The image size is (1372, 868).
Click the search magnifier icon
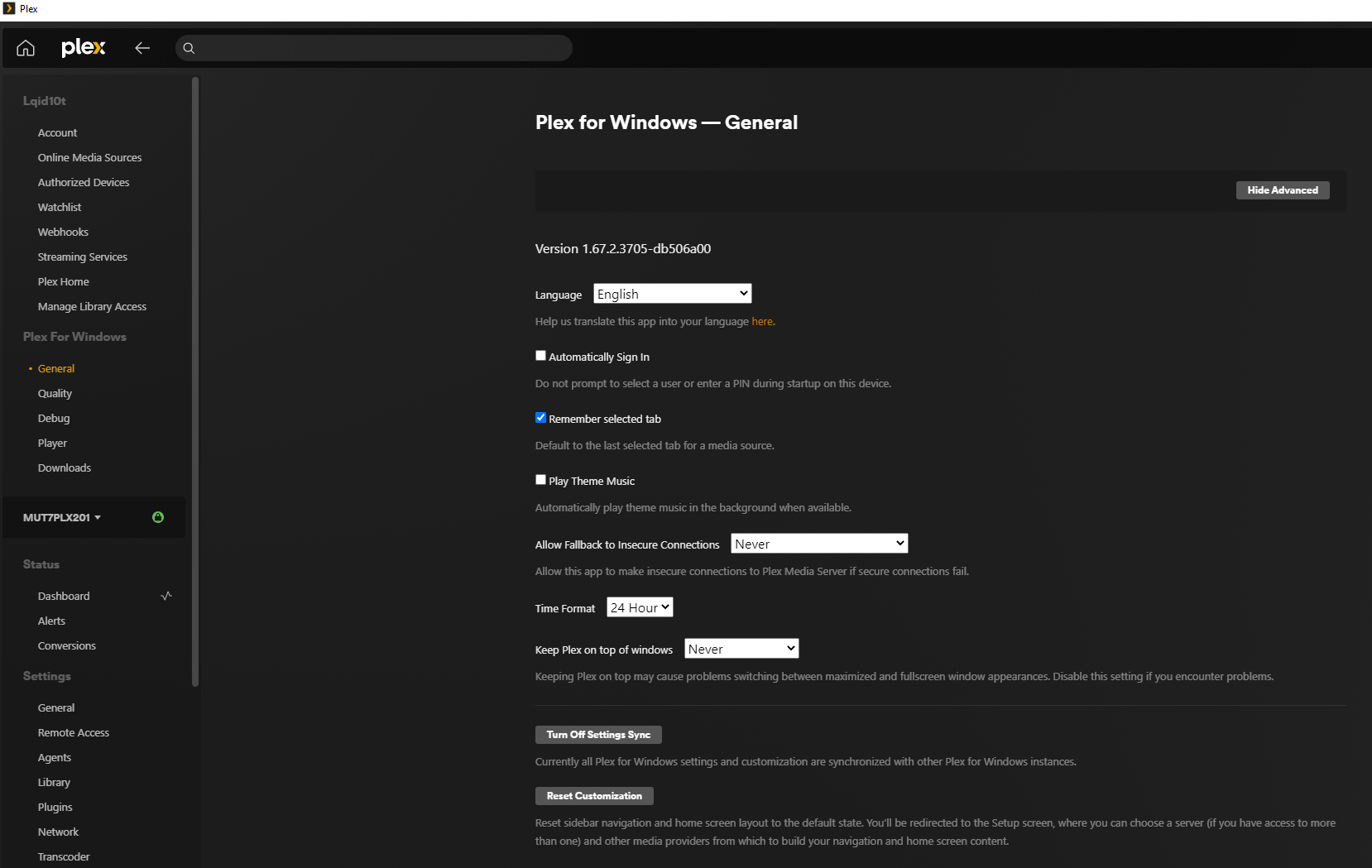point(189,48)
